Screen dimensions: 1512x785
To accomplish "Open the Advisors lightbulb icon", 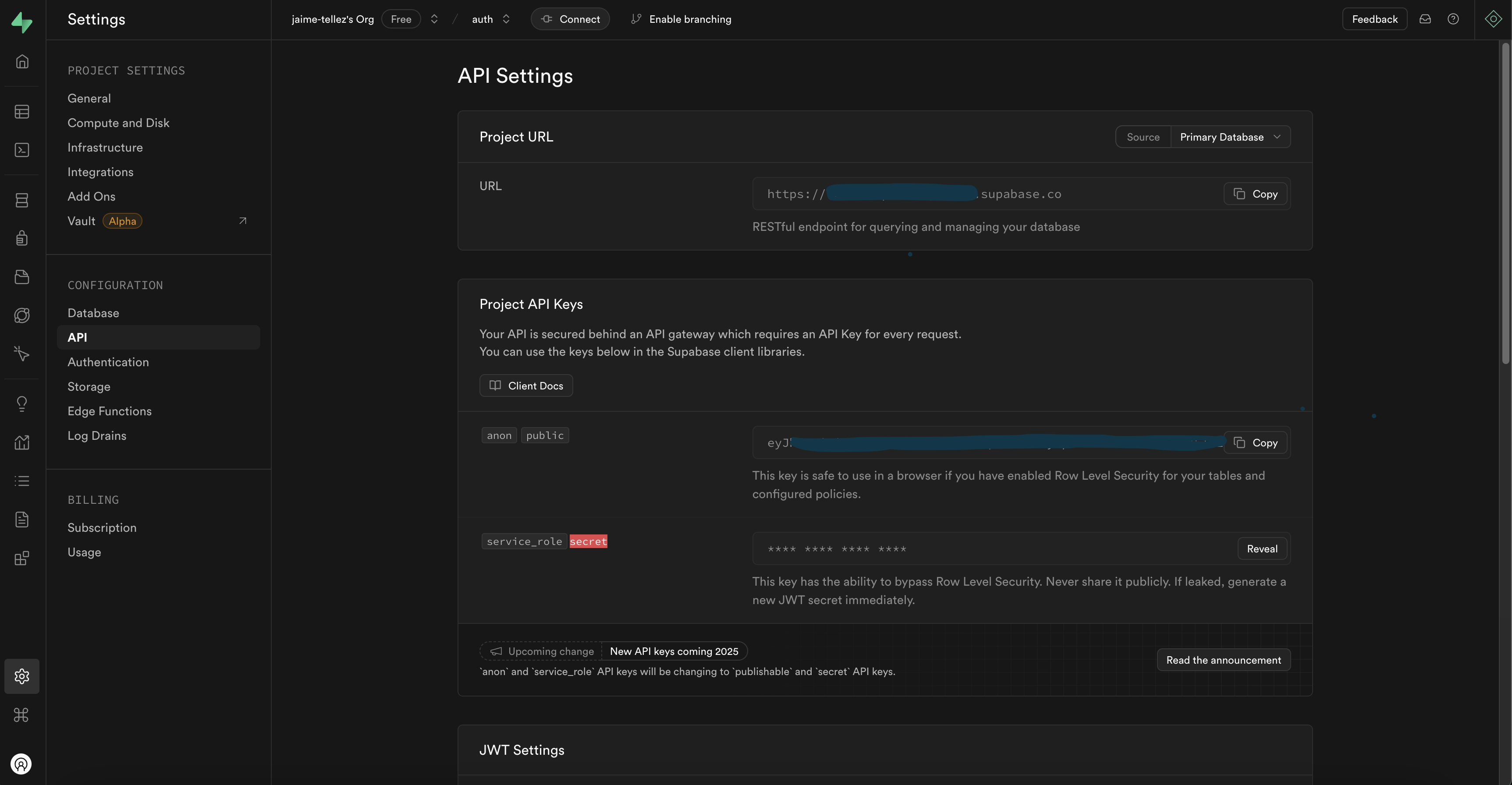I will click(x=22, y=403).
